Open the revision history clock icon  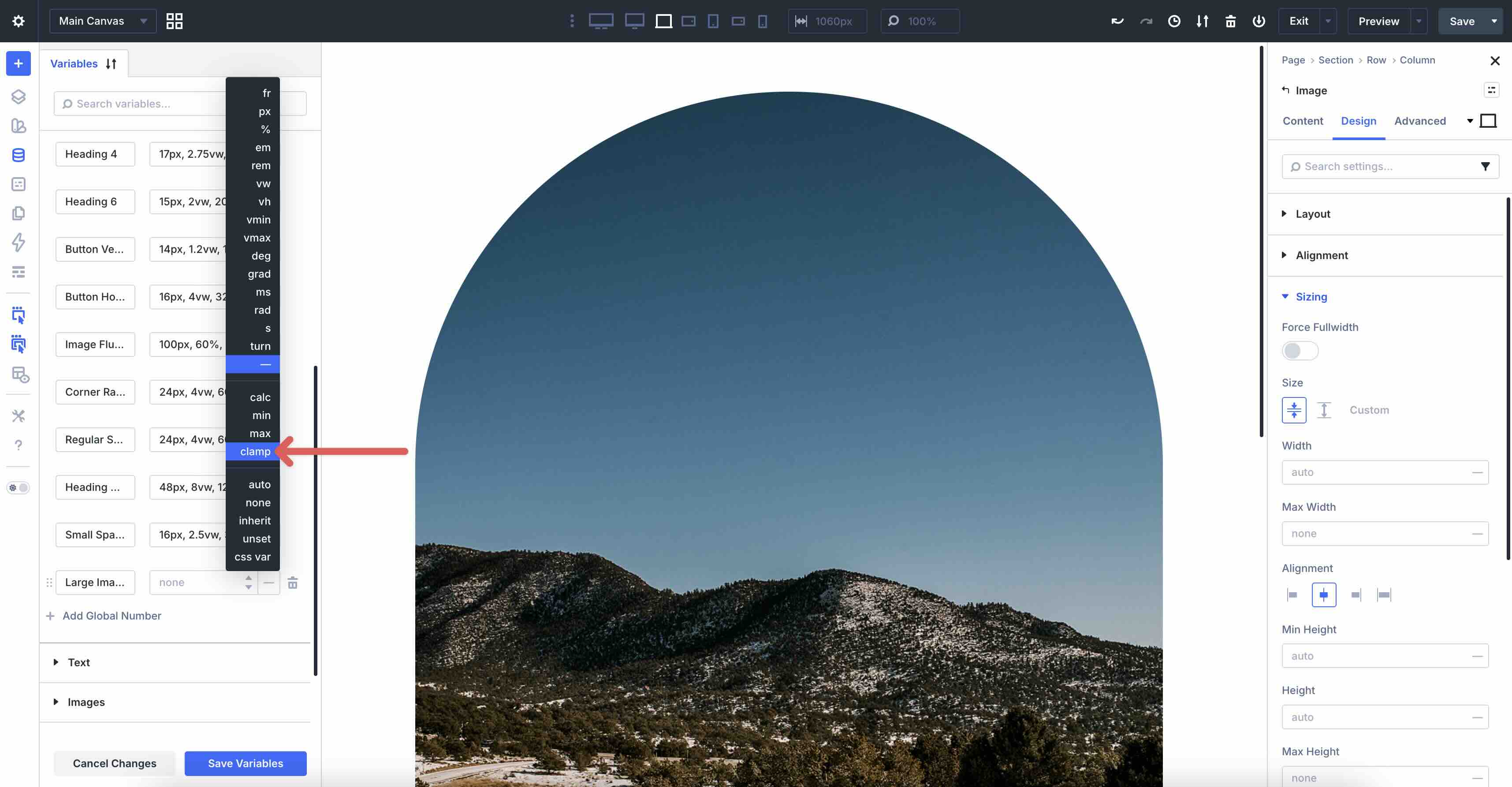[1174, 21]
